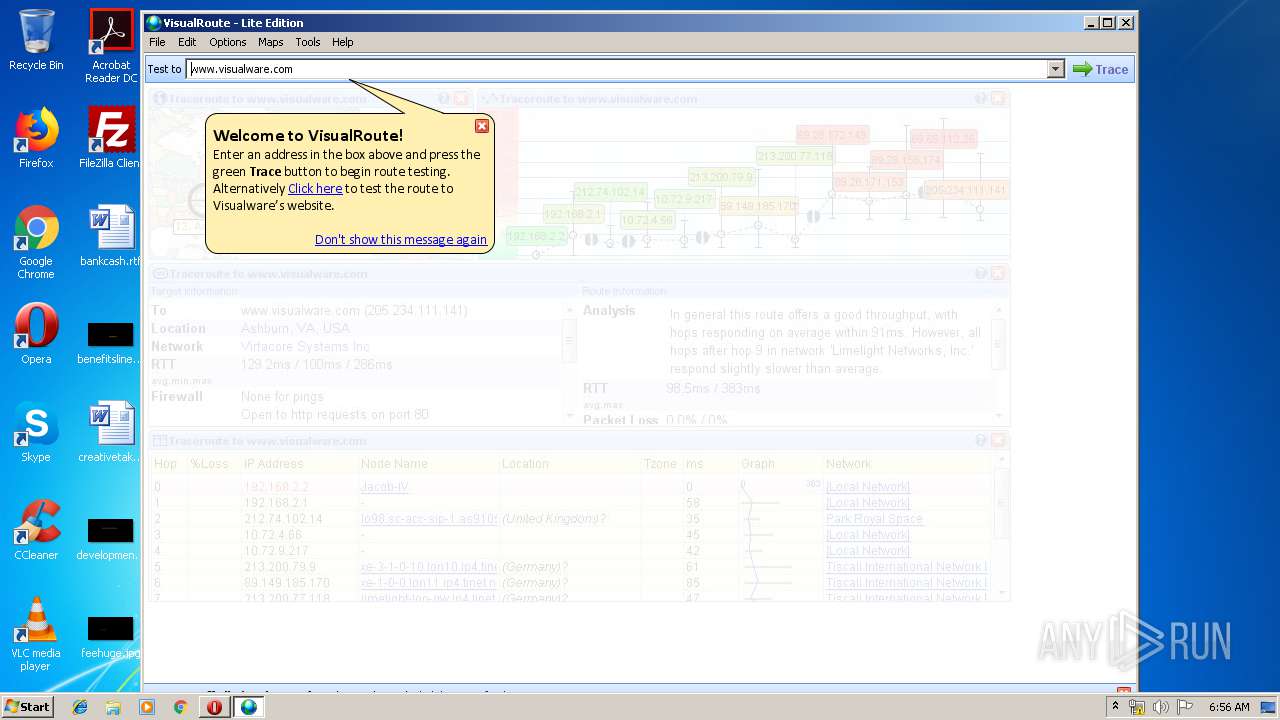
Task: Open the FileZilla Client desktop shortcut
Action: pos(111,138)
